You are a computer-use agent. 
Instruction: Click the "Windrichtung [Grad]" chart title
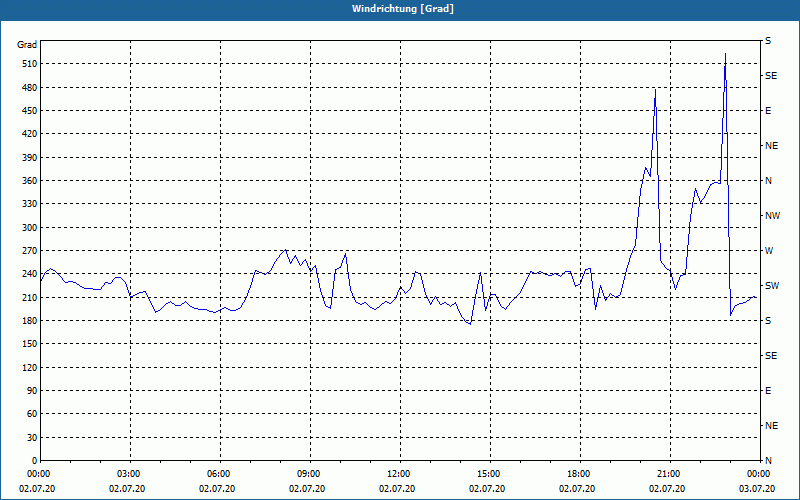tap(403, 9)
